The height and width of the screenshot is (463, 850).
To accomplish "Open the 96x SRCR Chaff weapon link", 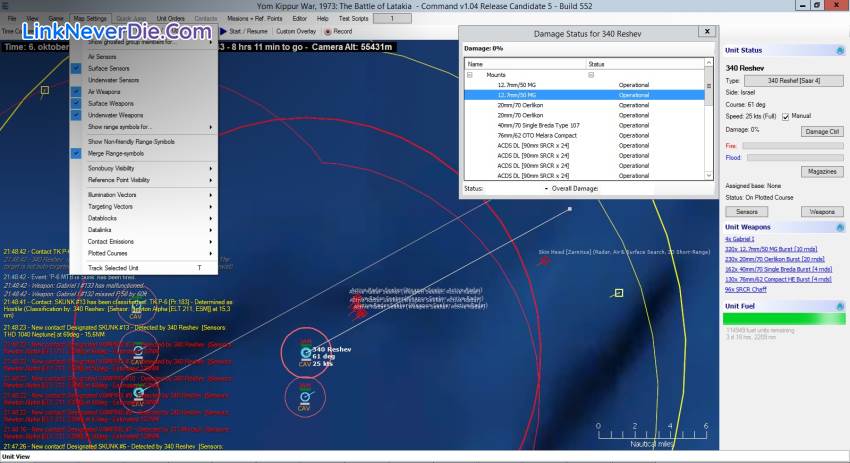I will point(746,290).
